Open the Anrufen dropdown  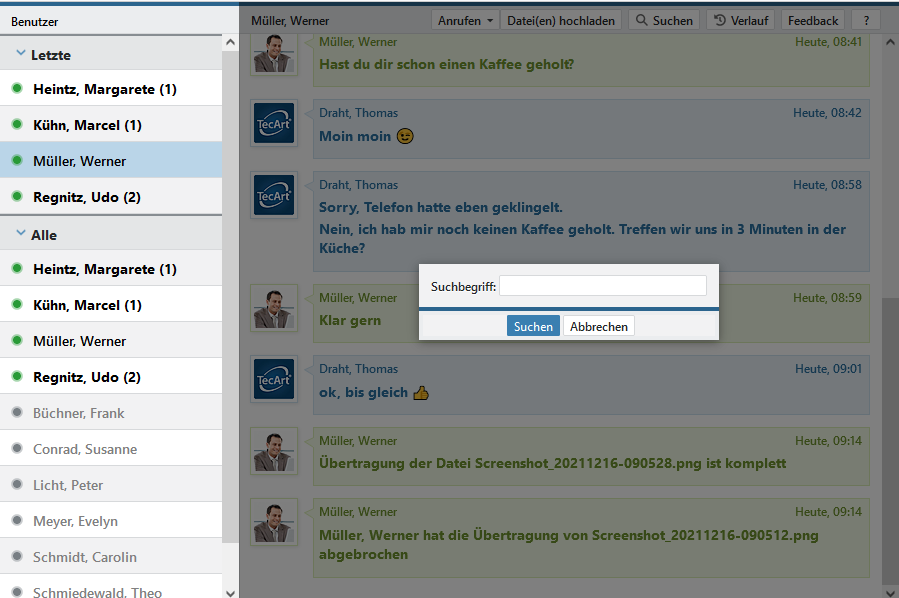(466, 20)
